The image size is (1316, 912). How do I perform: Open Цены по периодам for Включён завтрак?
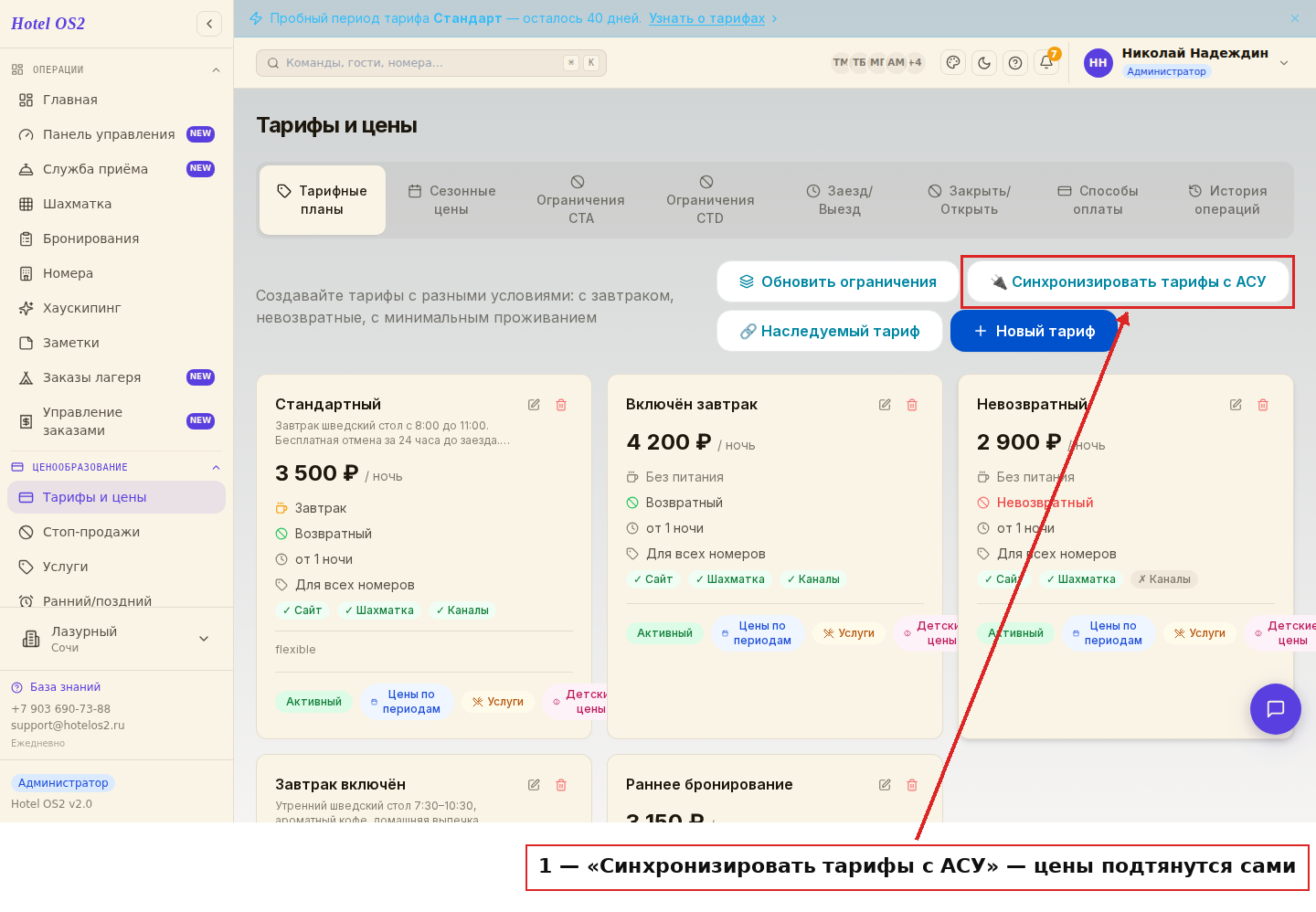[758, 633]
